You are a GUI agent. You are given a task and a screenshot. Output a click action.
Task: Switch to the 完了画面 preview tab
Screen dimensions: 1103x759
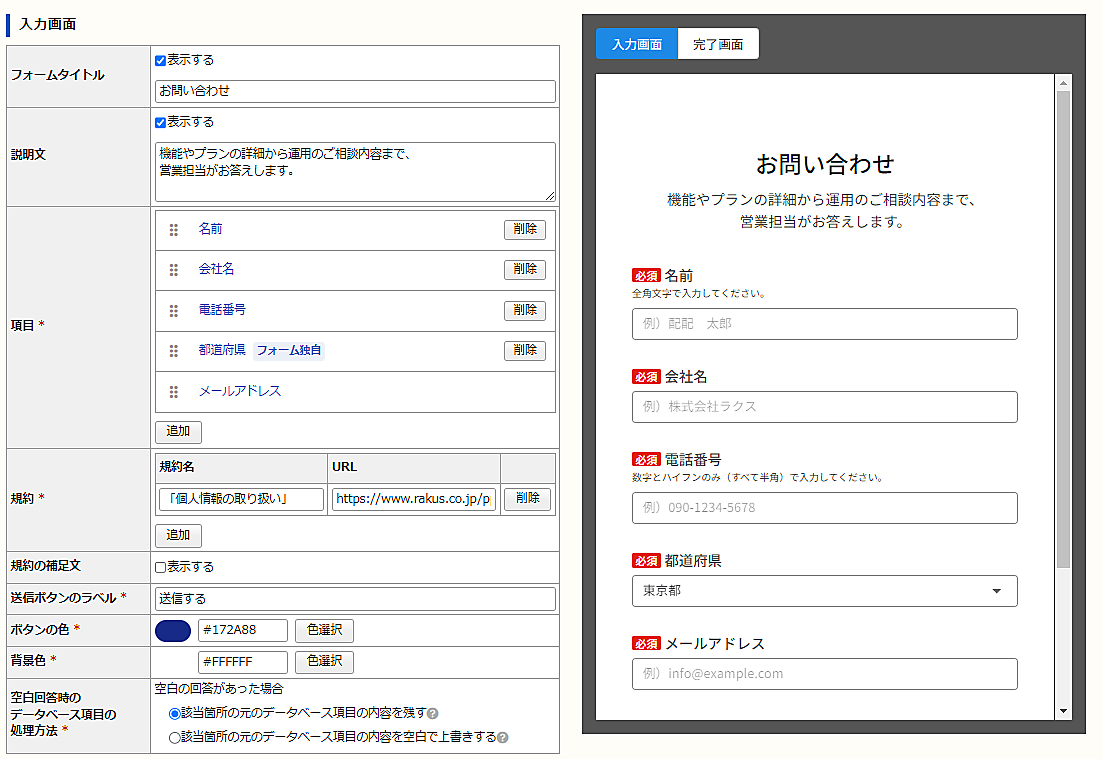coord(717,44)
